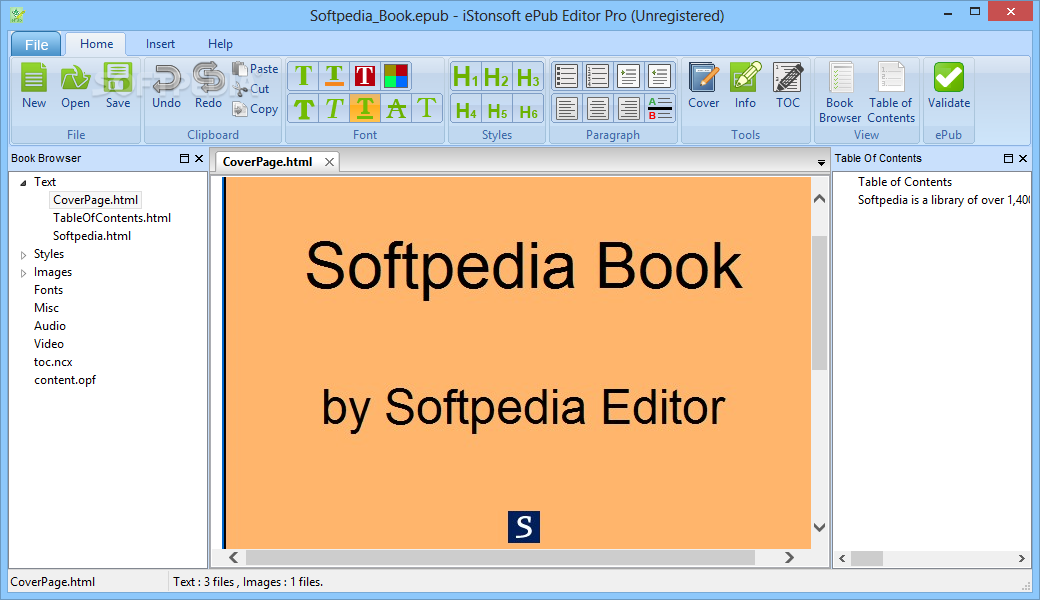Image resolution: width=1040 pixels, height=600 pixels.
Task: Toggle the Table of Contents panel view
Action: tap(891, 93)
